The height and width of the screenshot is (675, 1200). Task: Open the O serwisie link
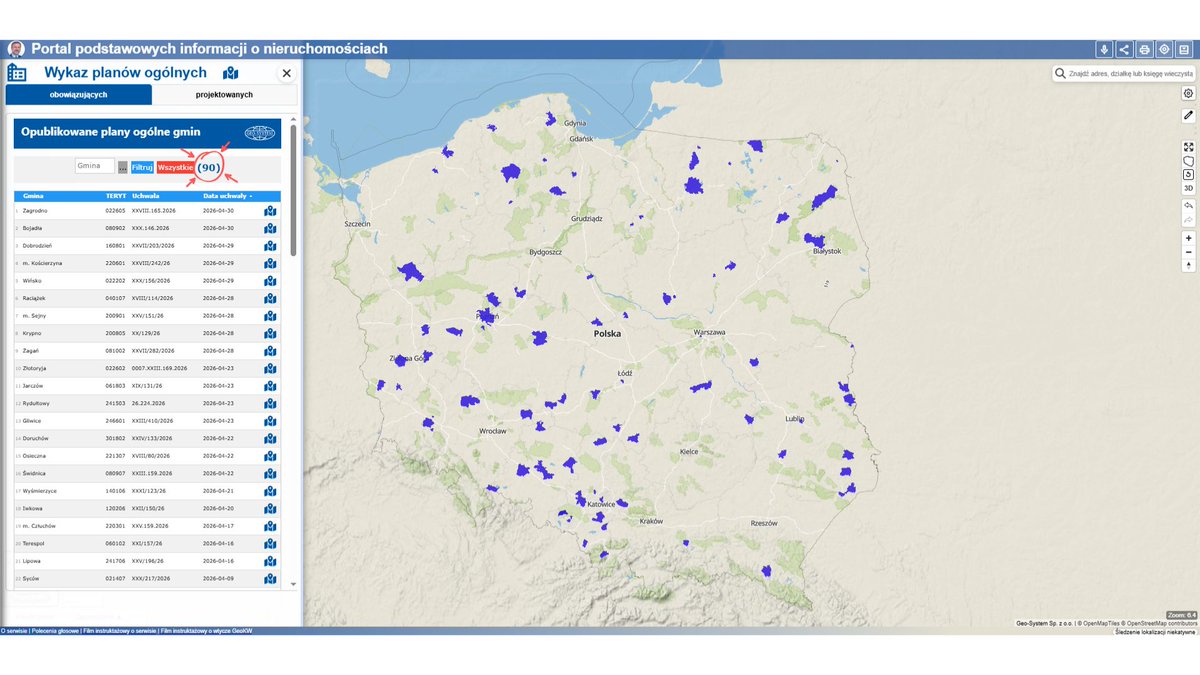(x=14, y=631)
